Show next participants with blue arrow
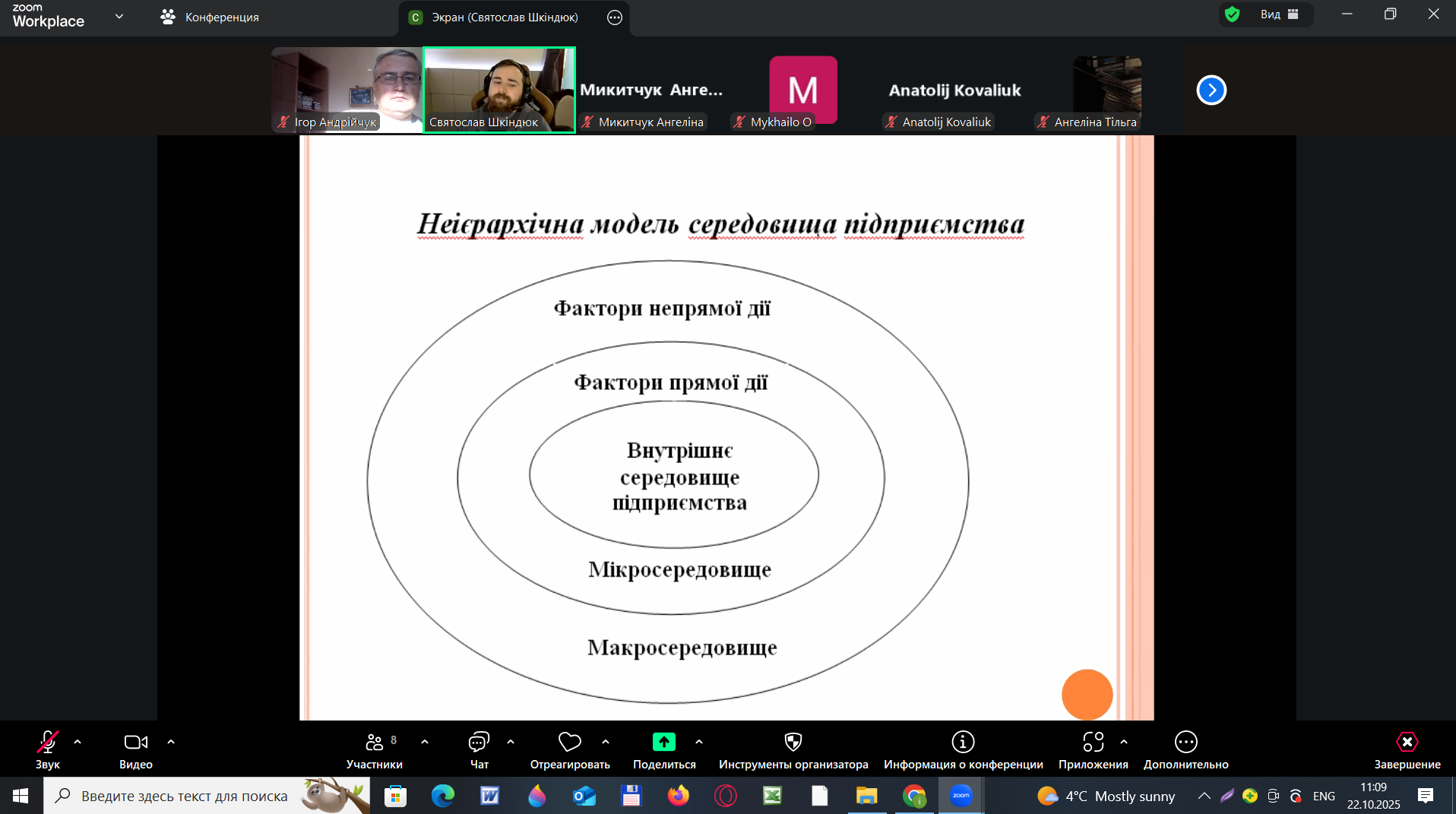This screenshot has width=1456, height=814. tap(1211, 90)
